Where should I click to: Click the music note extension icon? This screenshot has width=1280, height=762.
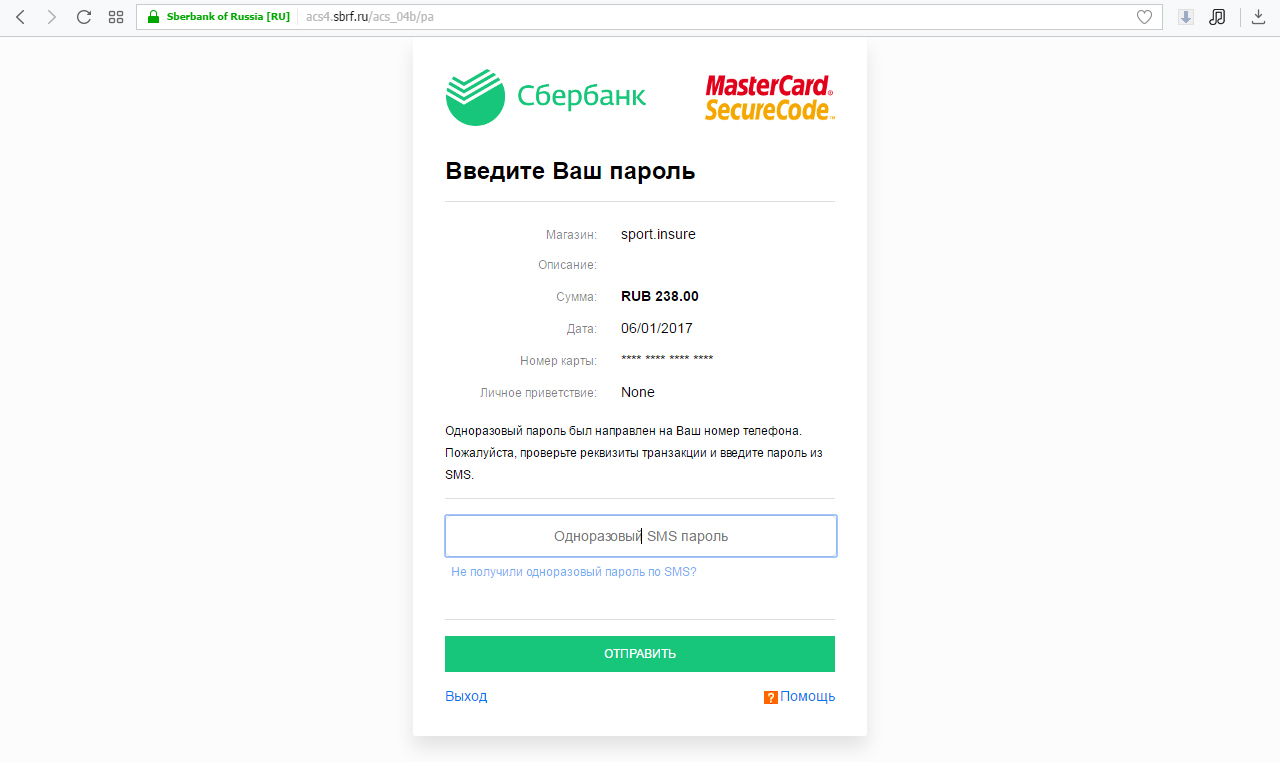point(1217,17)
